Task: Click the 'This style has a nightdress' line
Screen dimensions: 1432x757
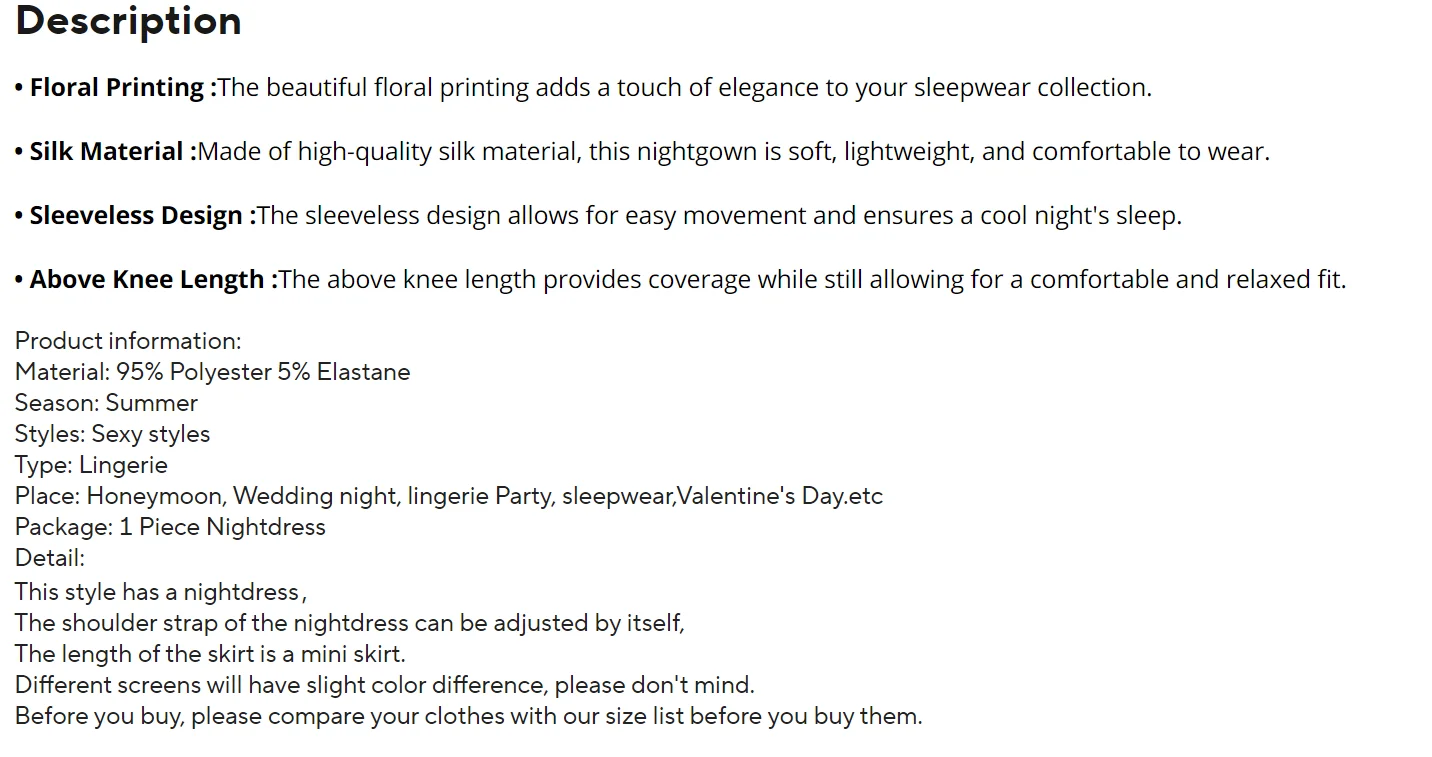Action: click(x=160, y=592)
